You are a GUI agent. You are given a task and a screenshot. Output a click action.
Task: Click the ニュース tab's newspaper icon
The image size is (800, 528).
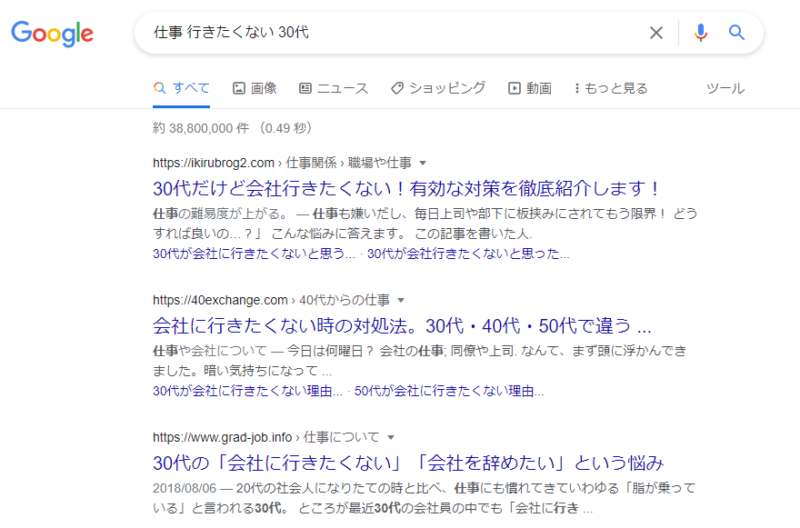pos(305,88)
